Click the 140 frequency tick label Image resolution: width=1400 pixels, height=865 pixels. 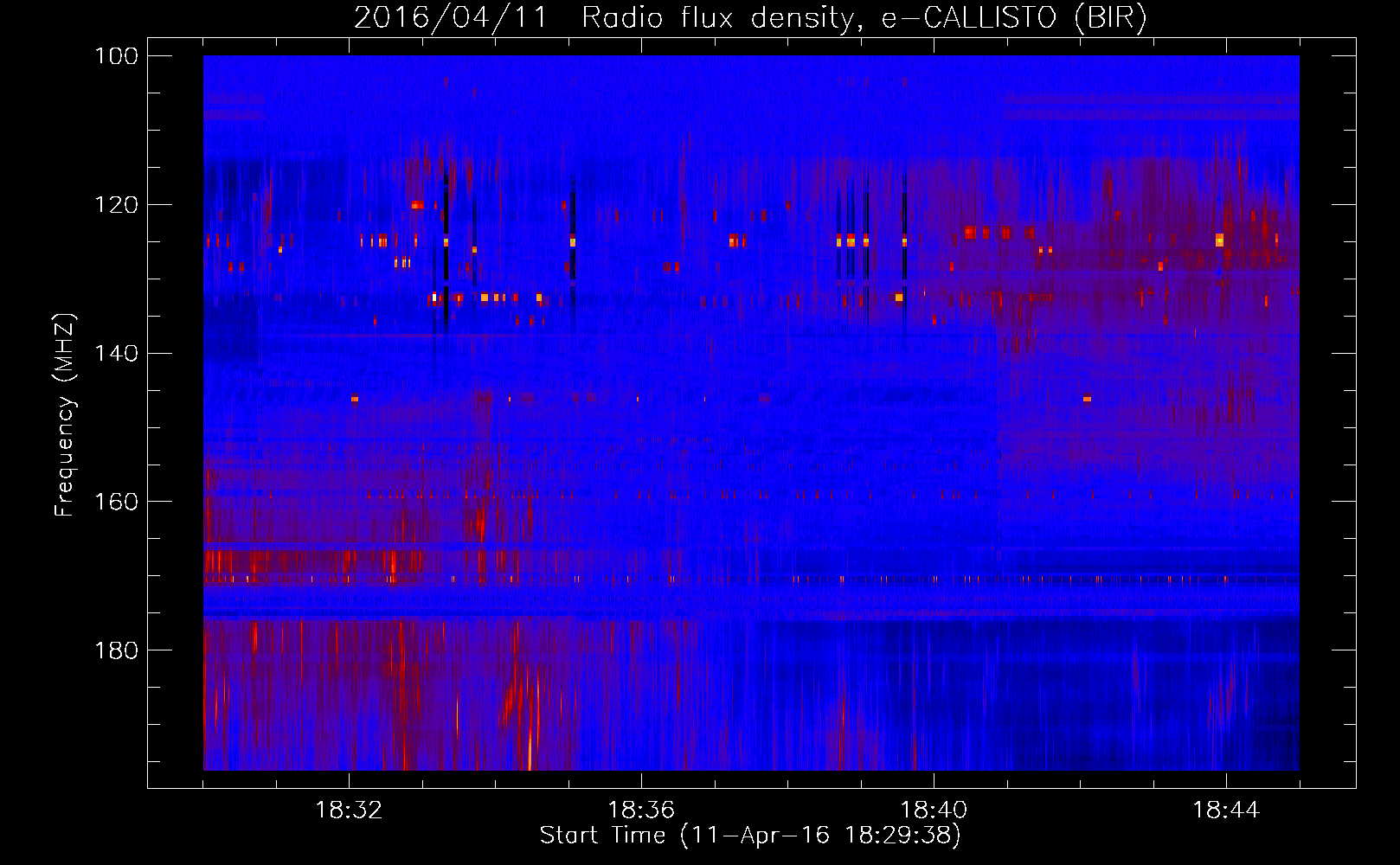117,353
